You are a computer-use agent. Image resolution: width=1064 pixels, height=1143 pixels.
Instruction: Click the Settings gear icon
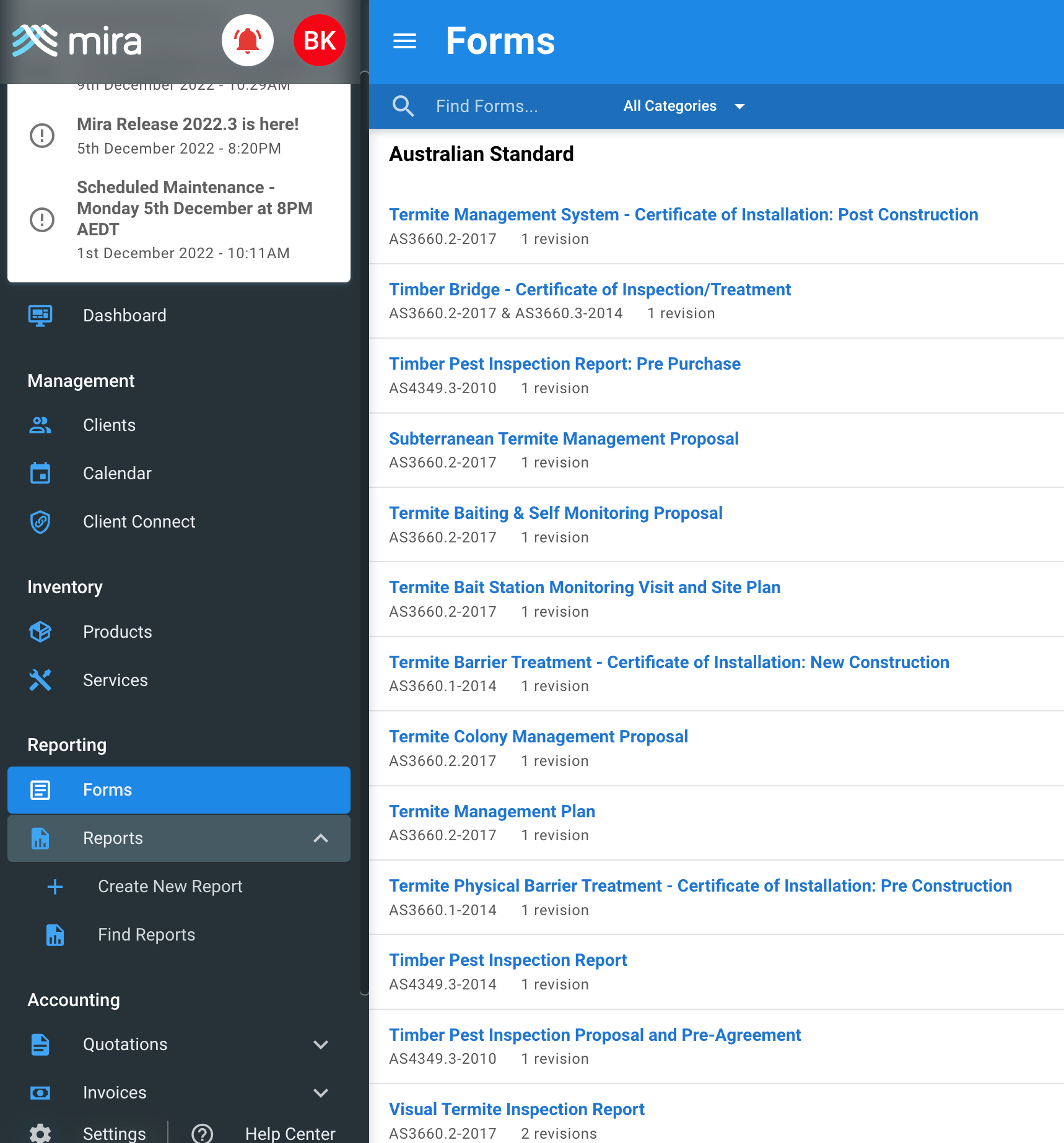click(x=40, y=1134)
